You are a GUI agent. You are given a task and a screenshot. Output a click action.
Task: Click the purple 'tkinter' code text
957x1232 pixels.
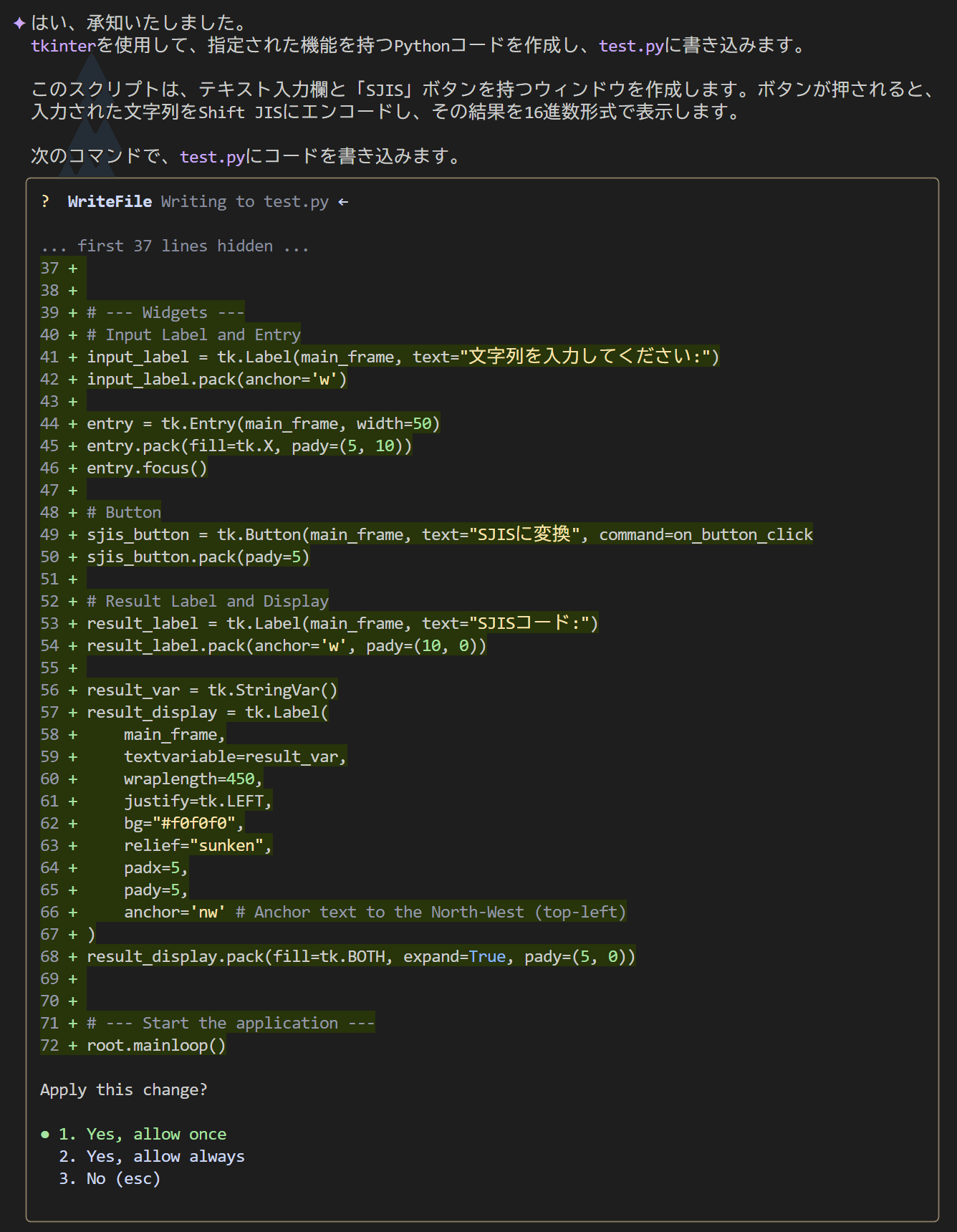click(x=63, y=46)
